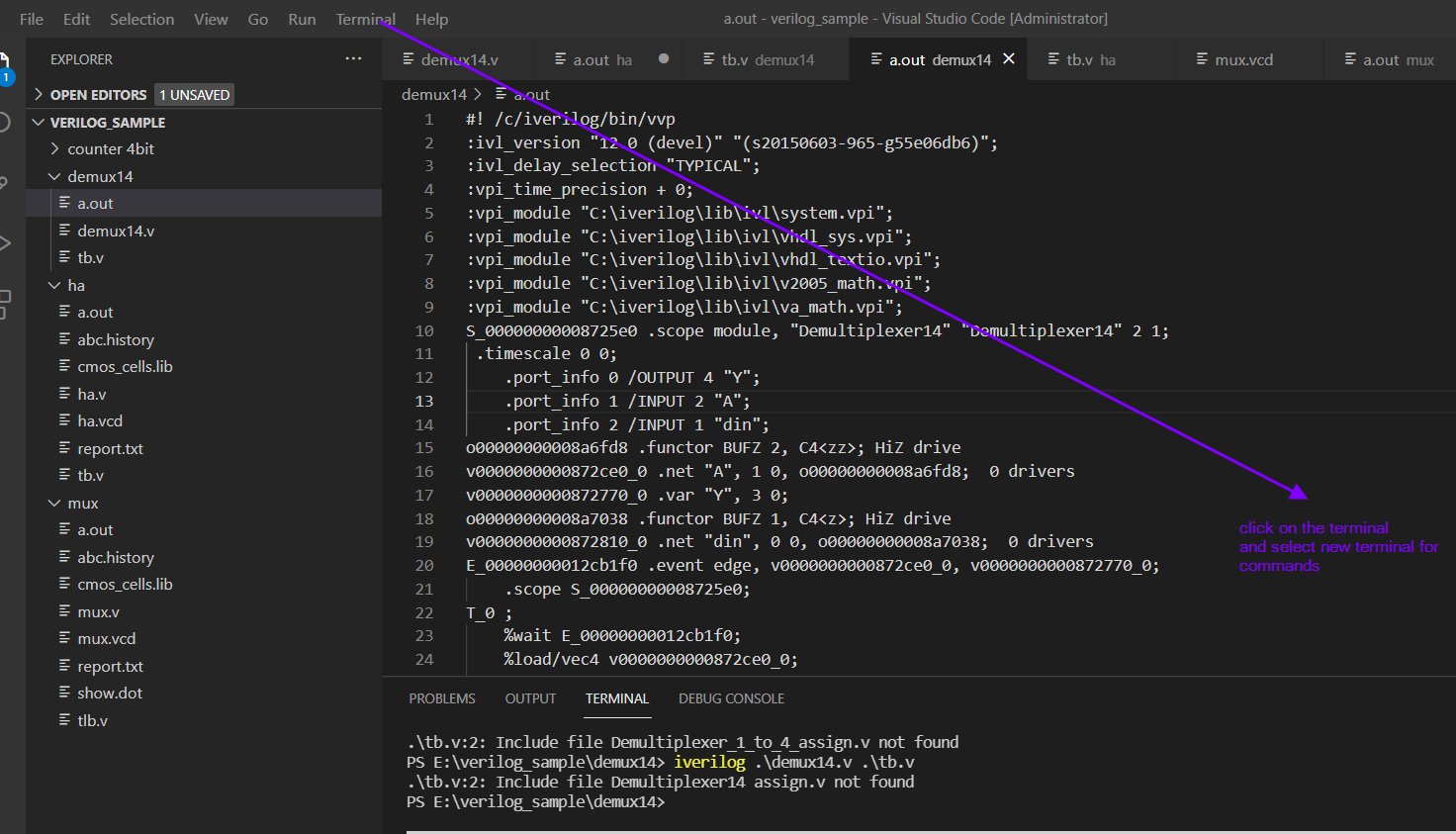1456x834 pixels.
Task: Select demux14.v file in the Explorer tree
Action: coord(204,231)
